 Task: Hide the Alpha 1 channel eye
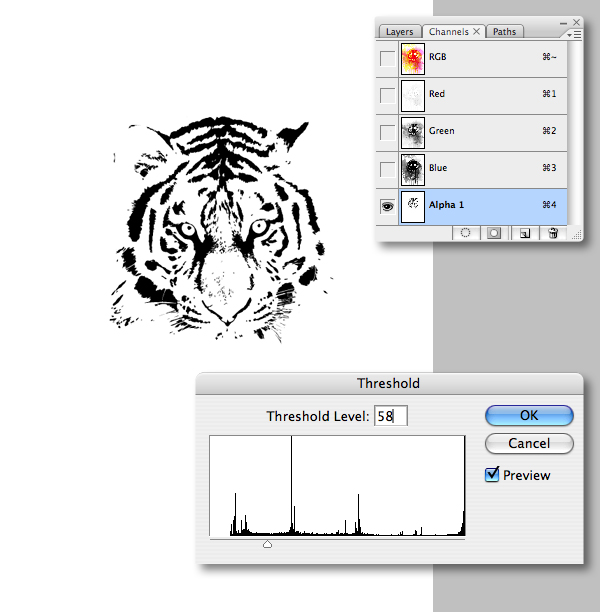(x=387, y=206)
